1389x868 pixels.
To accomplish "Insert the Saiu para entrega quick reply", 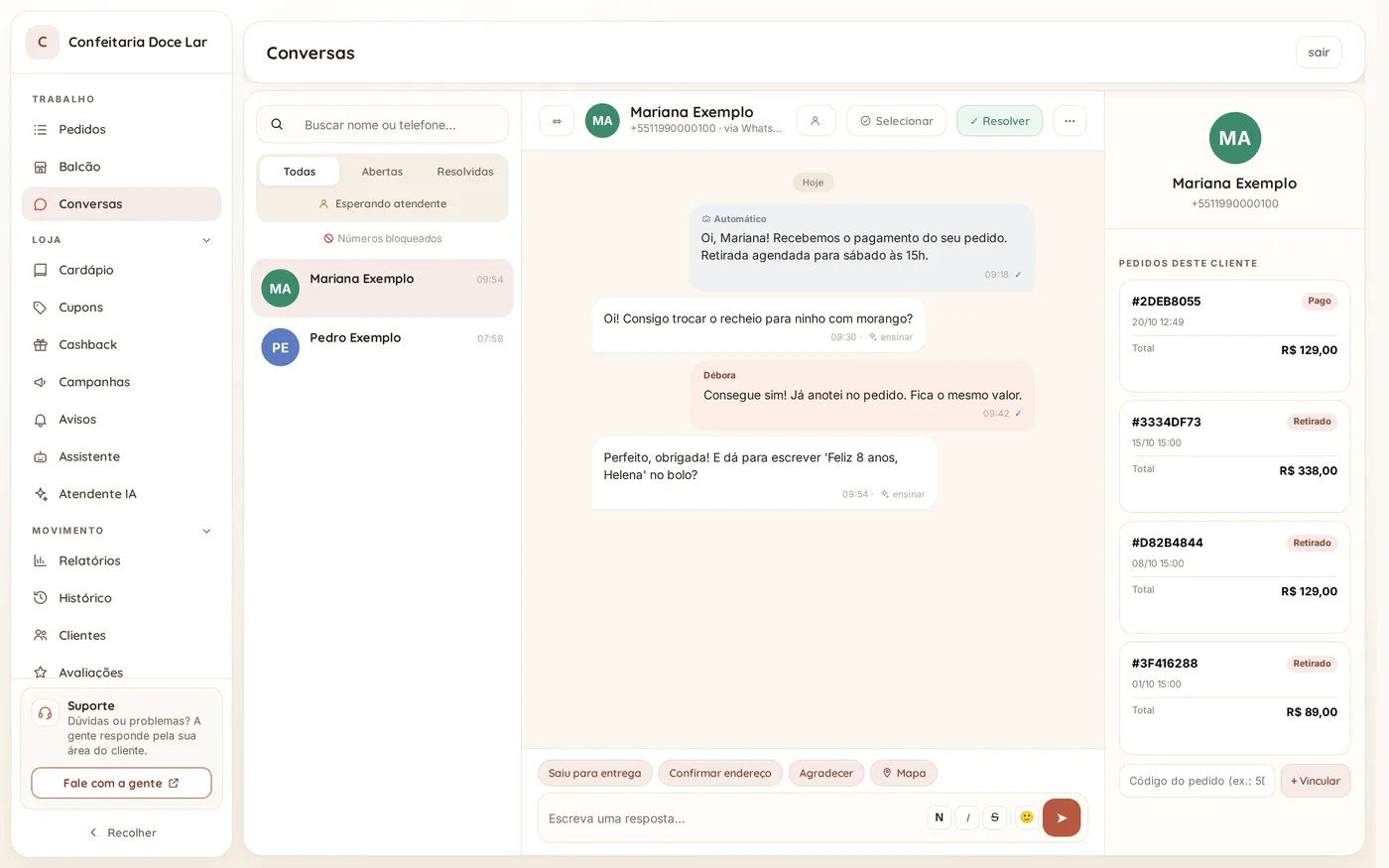I will click(595, 774).
